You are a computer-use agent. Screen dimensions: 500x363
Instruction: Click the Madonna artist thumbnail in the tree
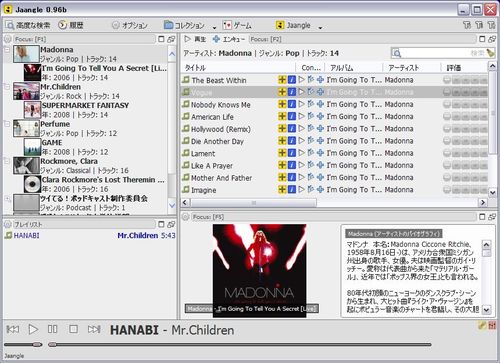click(26, 54)
